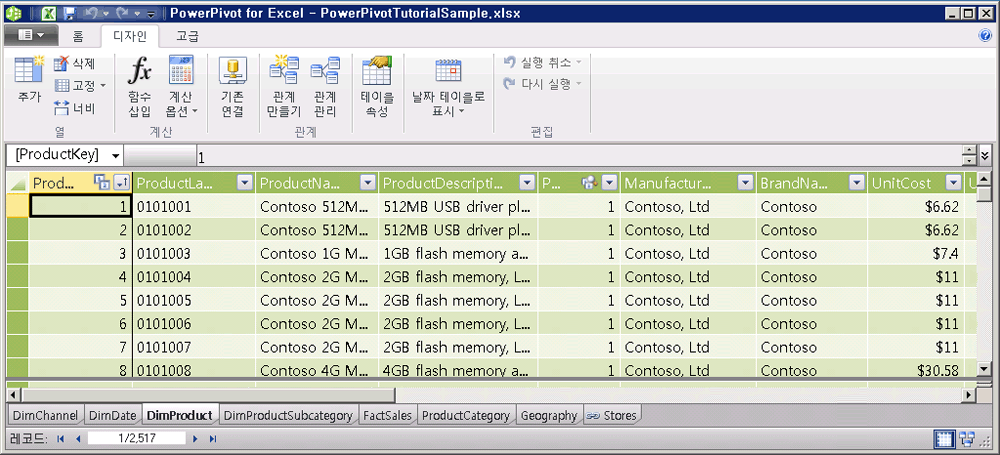This screenshot has width=1000, height=455.
Task: Switch to diagram view icon
Action: point(967,438)
